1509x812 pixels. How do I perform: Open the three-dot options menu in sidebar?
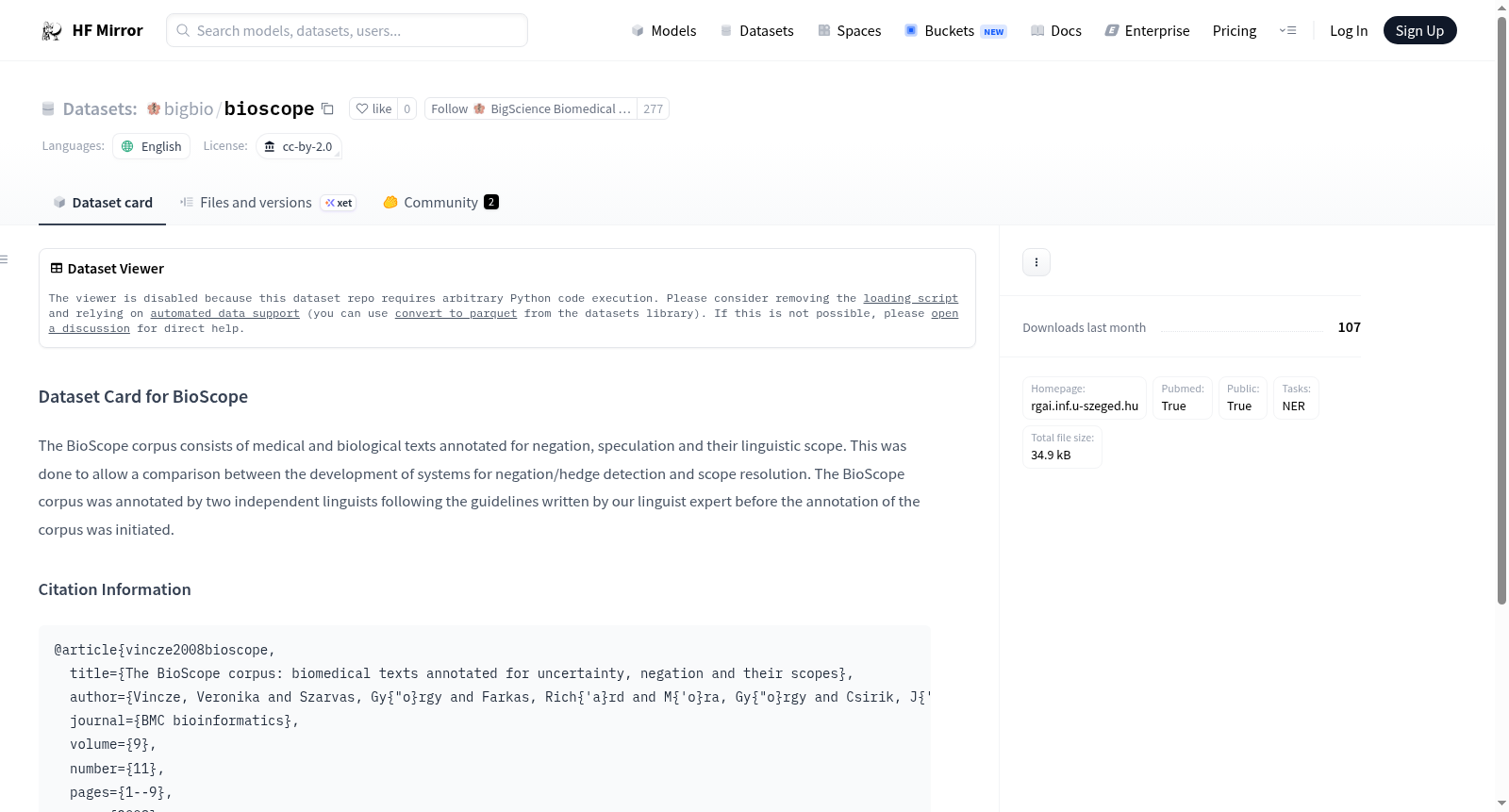pos(1036,262)
